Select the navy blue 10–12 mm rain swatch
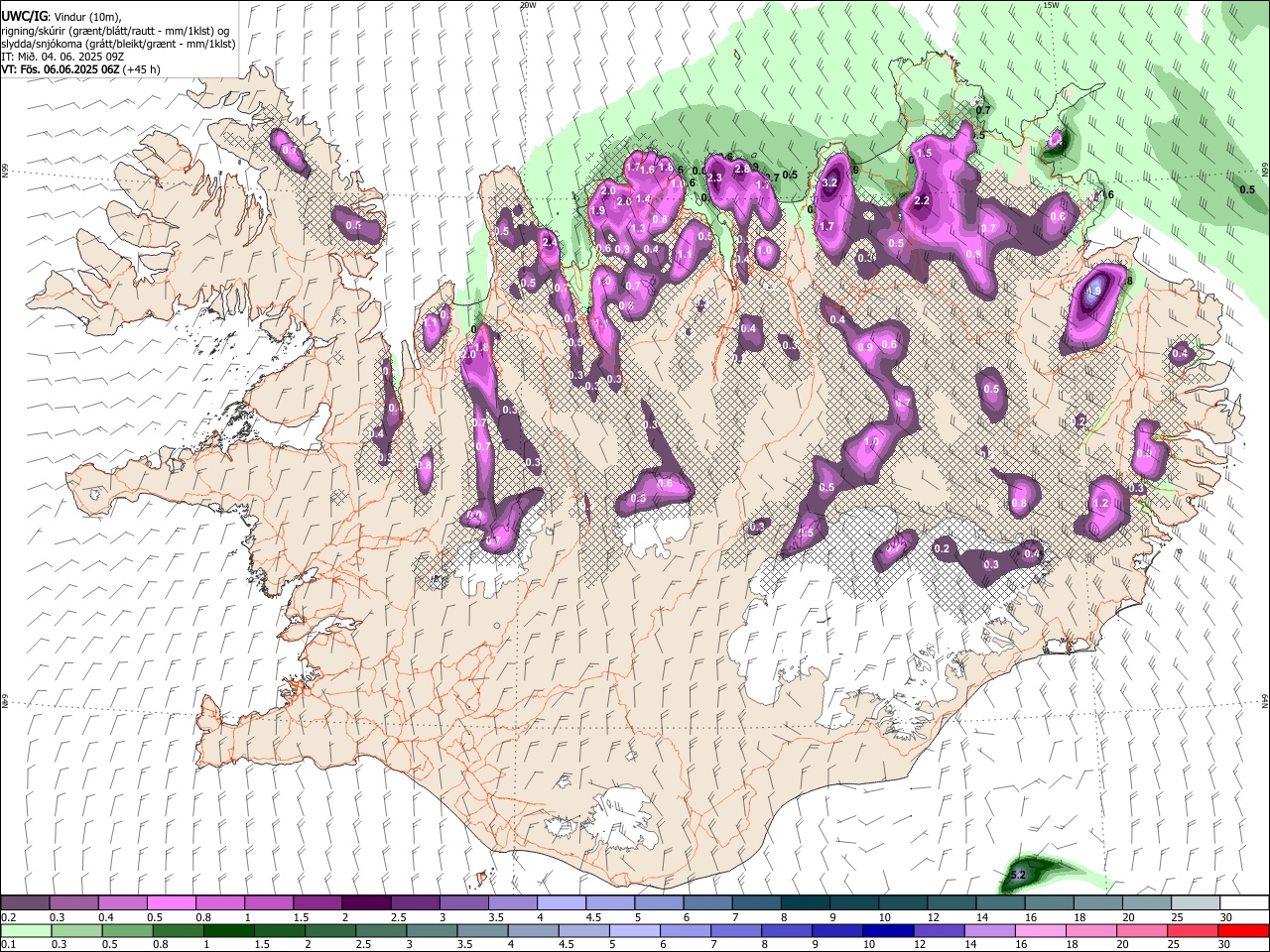Viewport: 1270px width, 952px height. coord(887,930)
